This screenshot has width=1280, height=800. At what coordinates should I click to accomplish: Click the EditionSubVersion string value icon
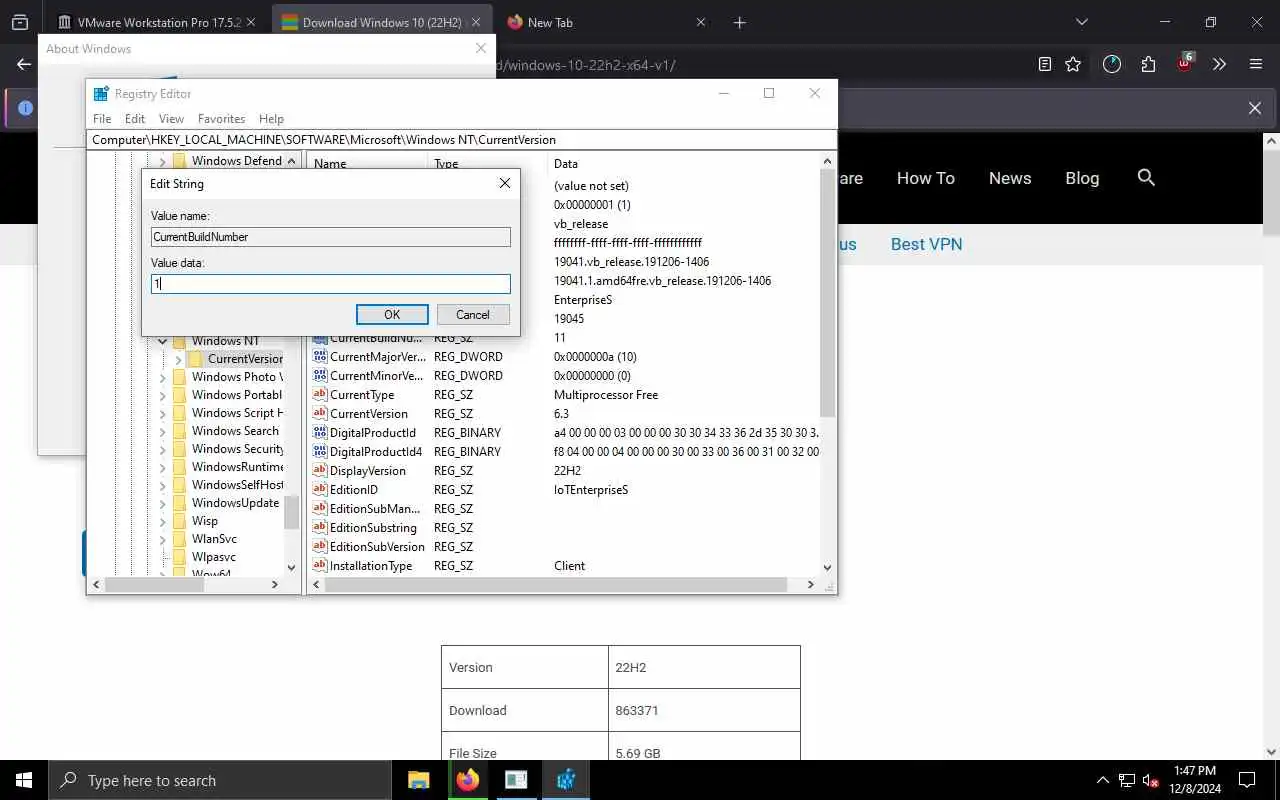click(320, 546)
